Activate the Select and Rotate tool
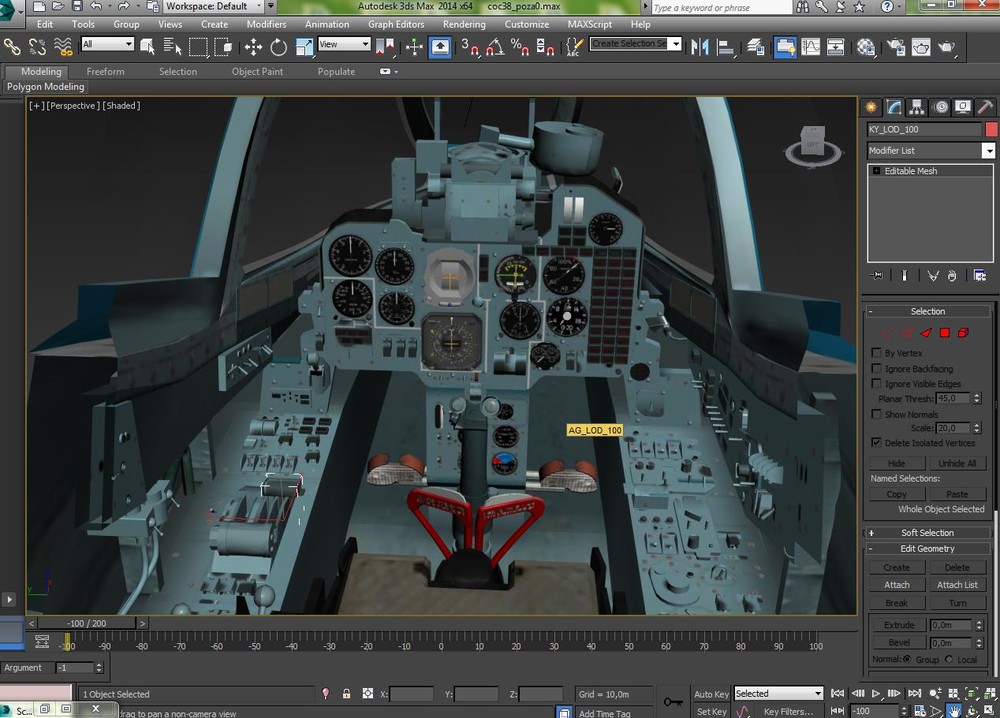1000x718 pixels. (x=278, y=47)
